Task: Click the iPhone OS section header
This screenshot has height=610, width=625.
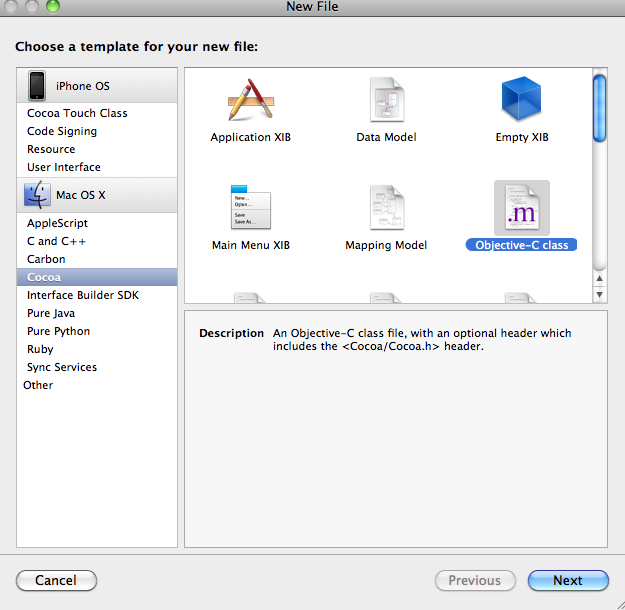Action: (x=97, y=85)
